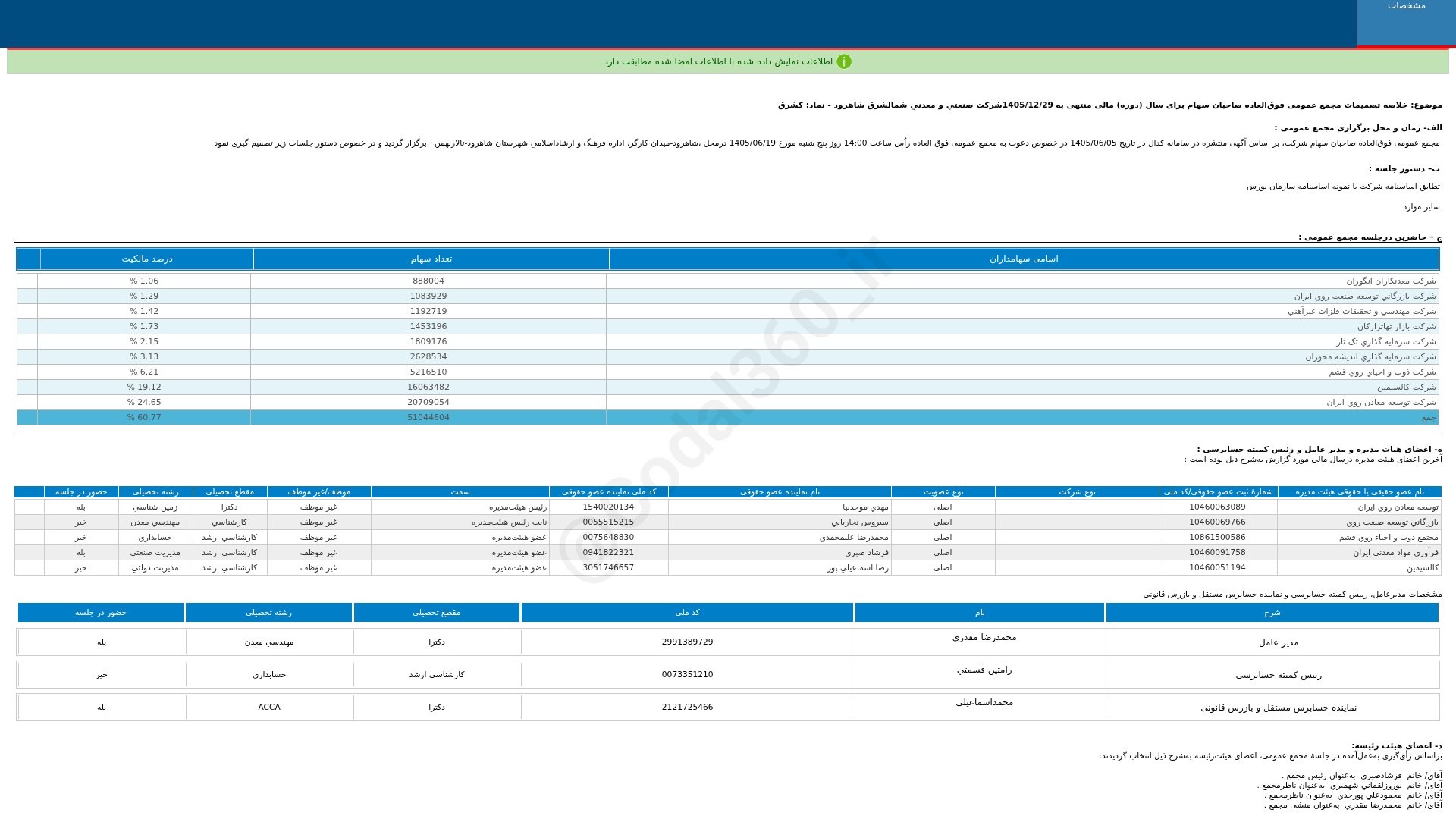Select the تعداد سهام column header
The width and height of the screenshot is (1456, 819).
pyautogui.click(x=431, y=259)
